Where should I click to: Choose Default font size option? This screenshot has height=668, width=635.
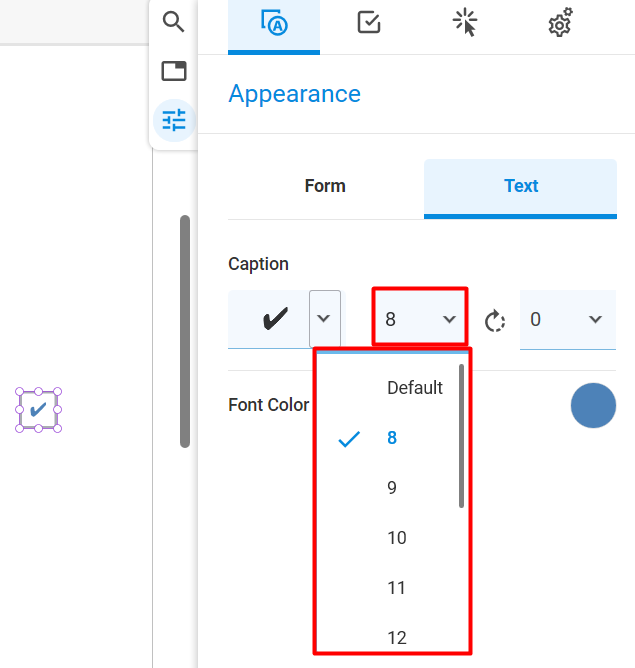pos(415,388)
